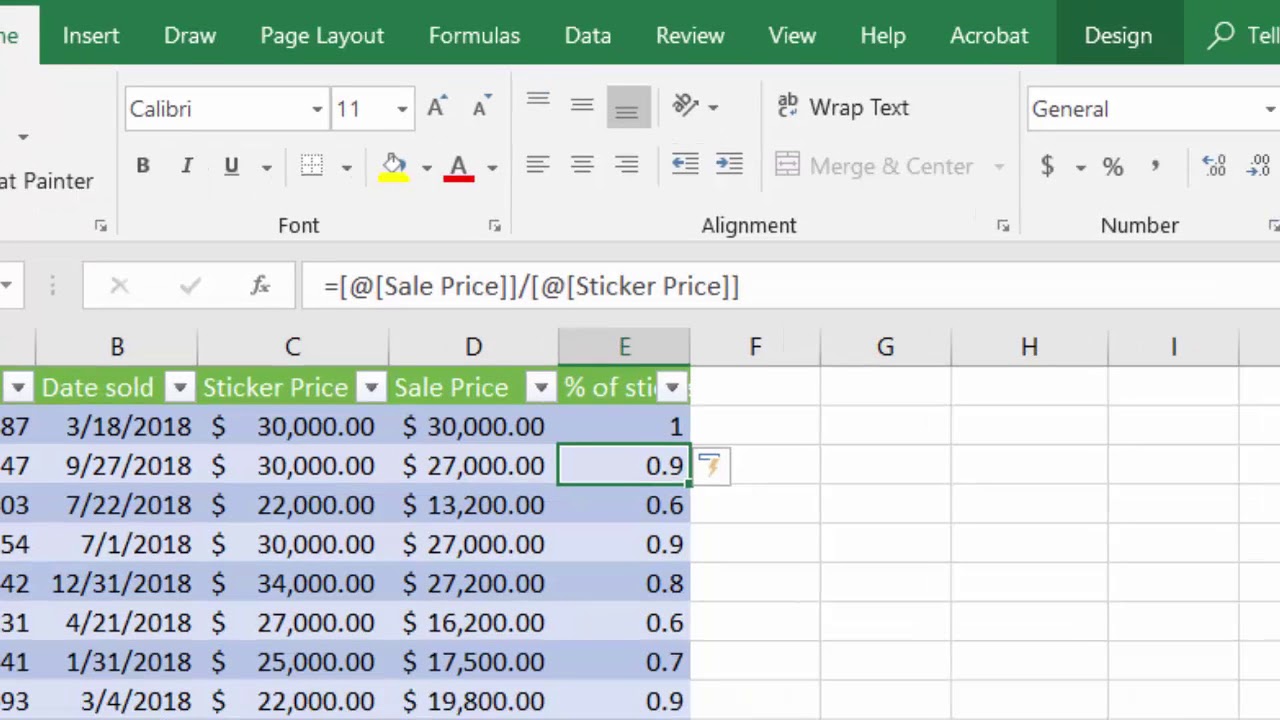Open Calibri font name dropdown
This screenshot has height=720, width=1280.
tap(317, 109)
